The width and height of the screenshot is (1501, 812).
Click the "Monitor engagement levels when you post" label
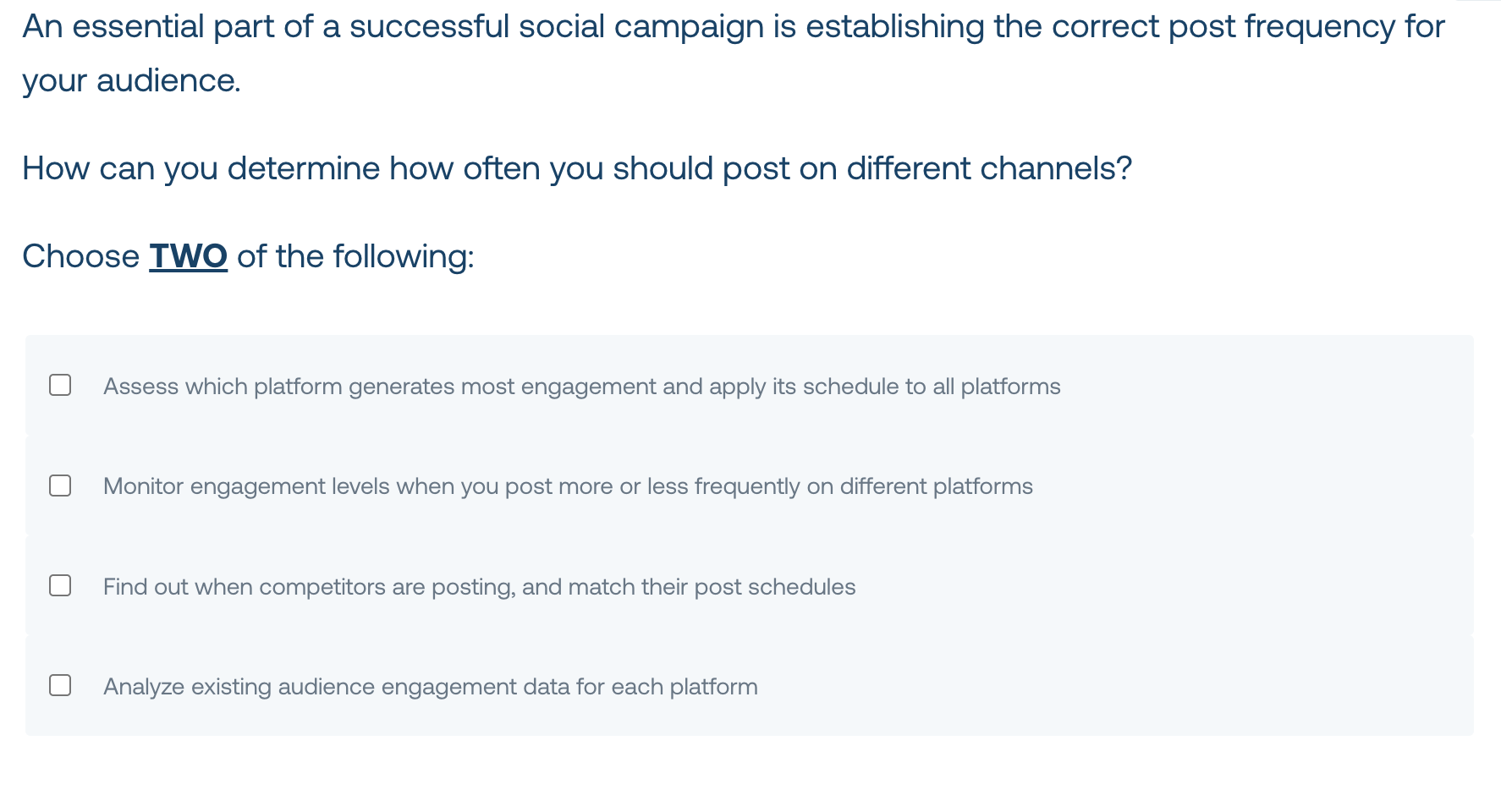[x=568, y=486]
